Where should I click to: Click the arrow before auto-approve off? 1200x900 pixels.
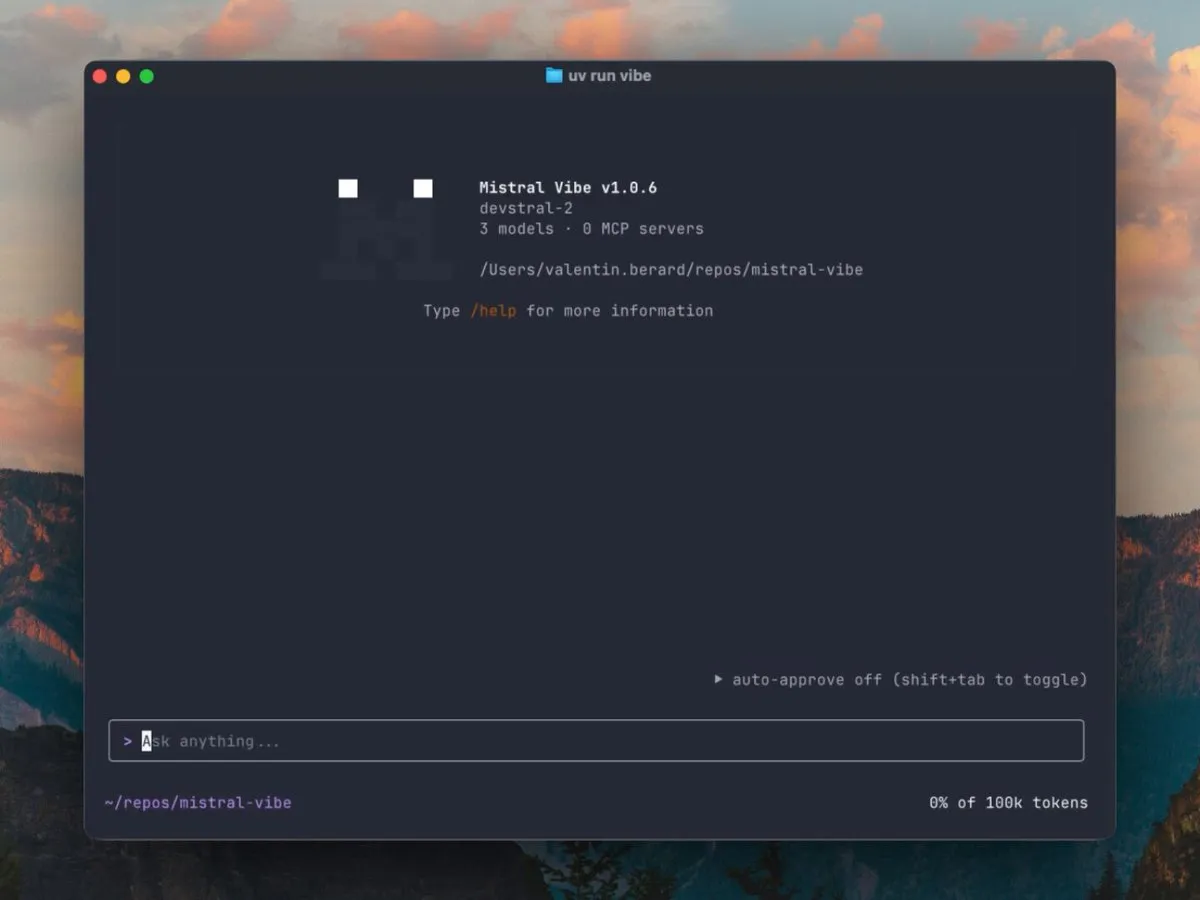tap(718, 679)
